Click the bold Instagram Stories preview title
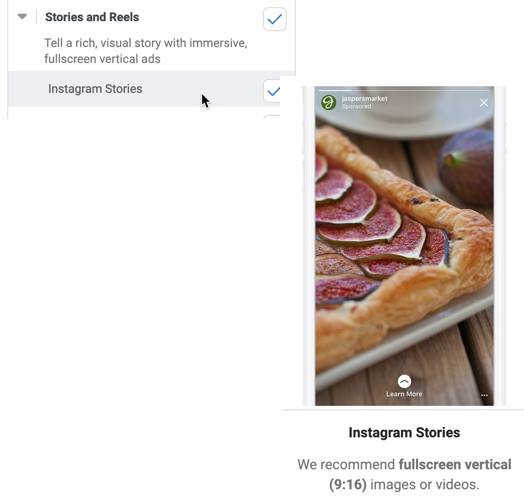 coord(404,432)
